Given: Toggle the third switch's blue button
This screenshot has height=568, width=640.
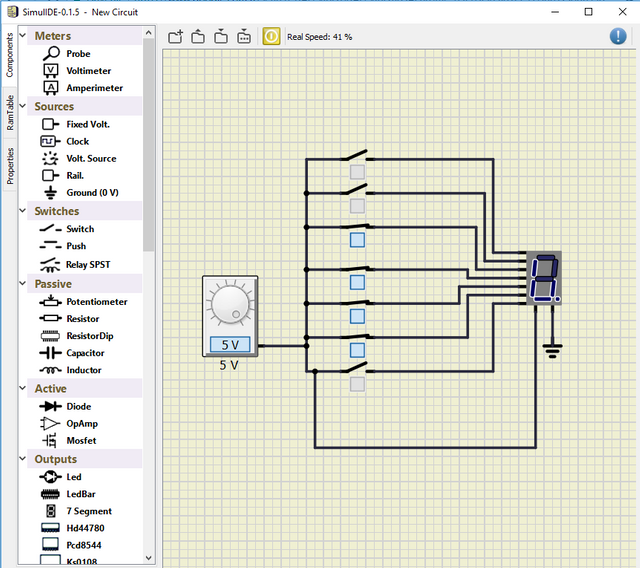Looking at the screenshot, I should pyautogui.click(x=357, y=240).
